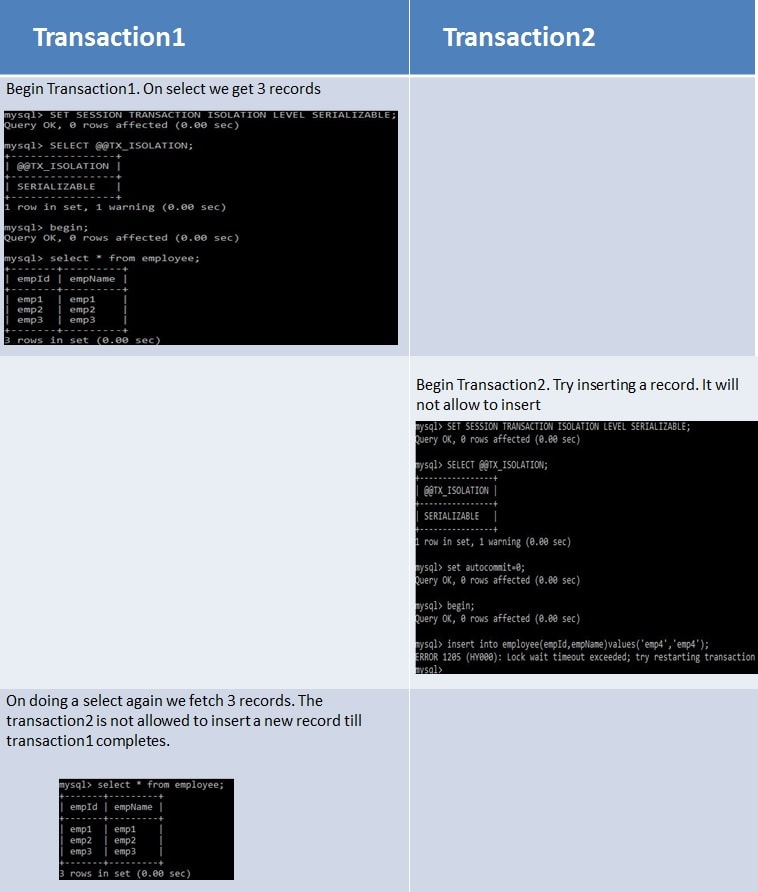
Task: Click the insert into employee statement
Action: click(562, 644)
